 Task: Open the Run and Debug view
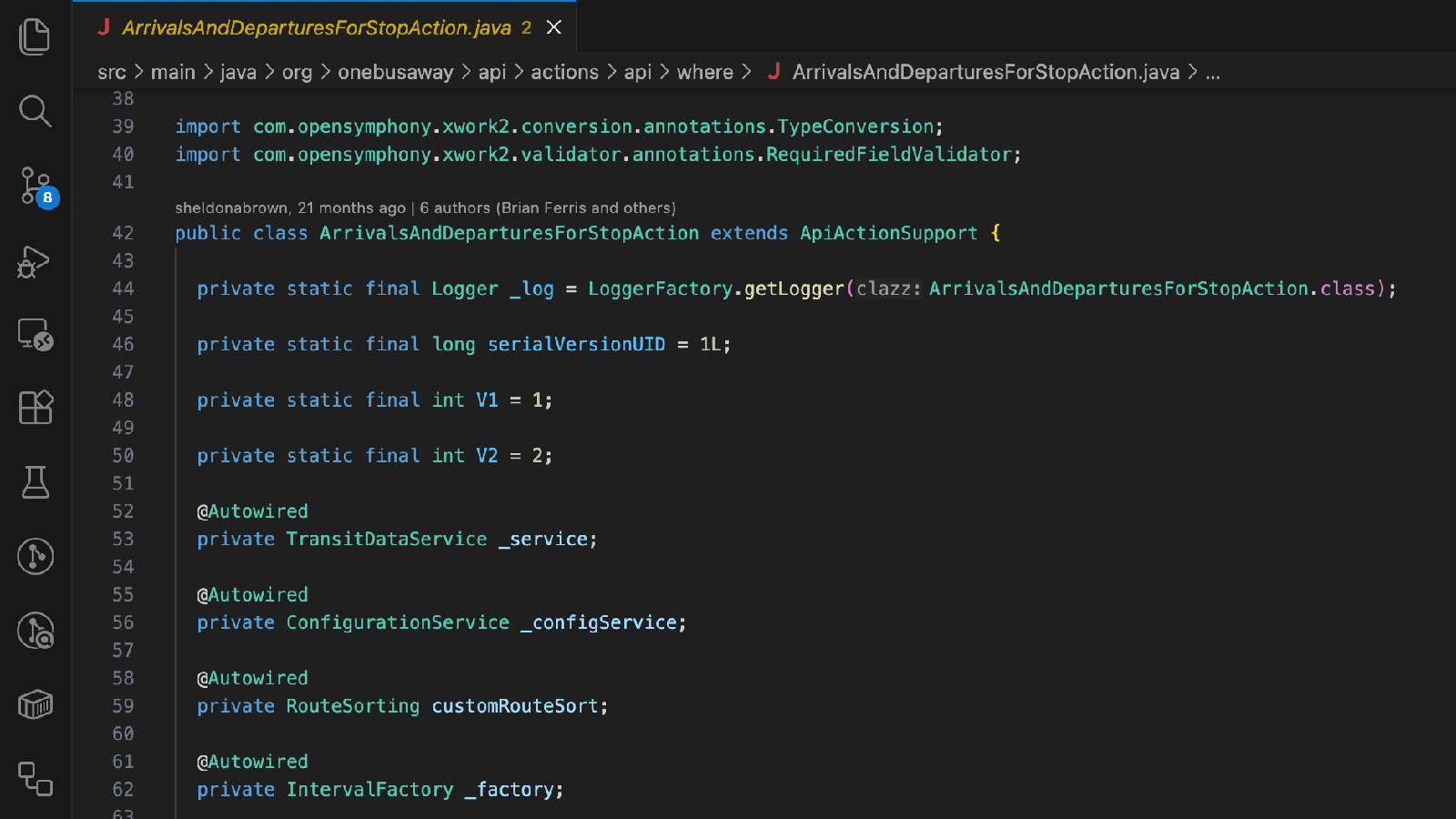(35, 261)
